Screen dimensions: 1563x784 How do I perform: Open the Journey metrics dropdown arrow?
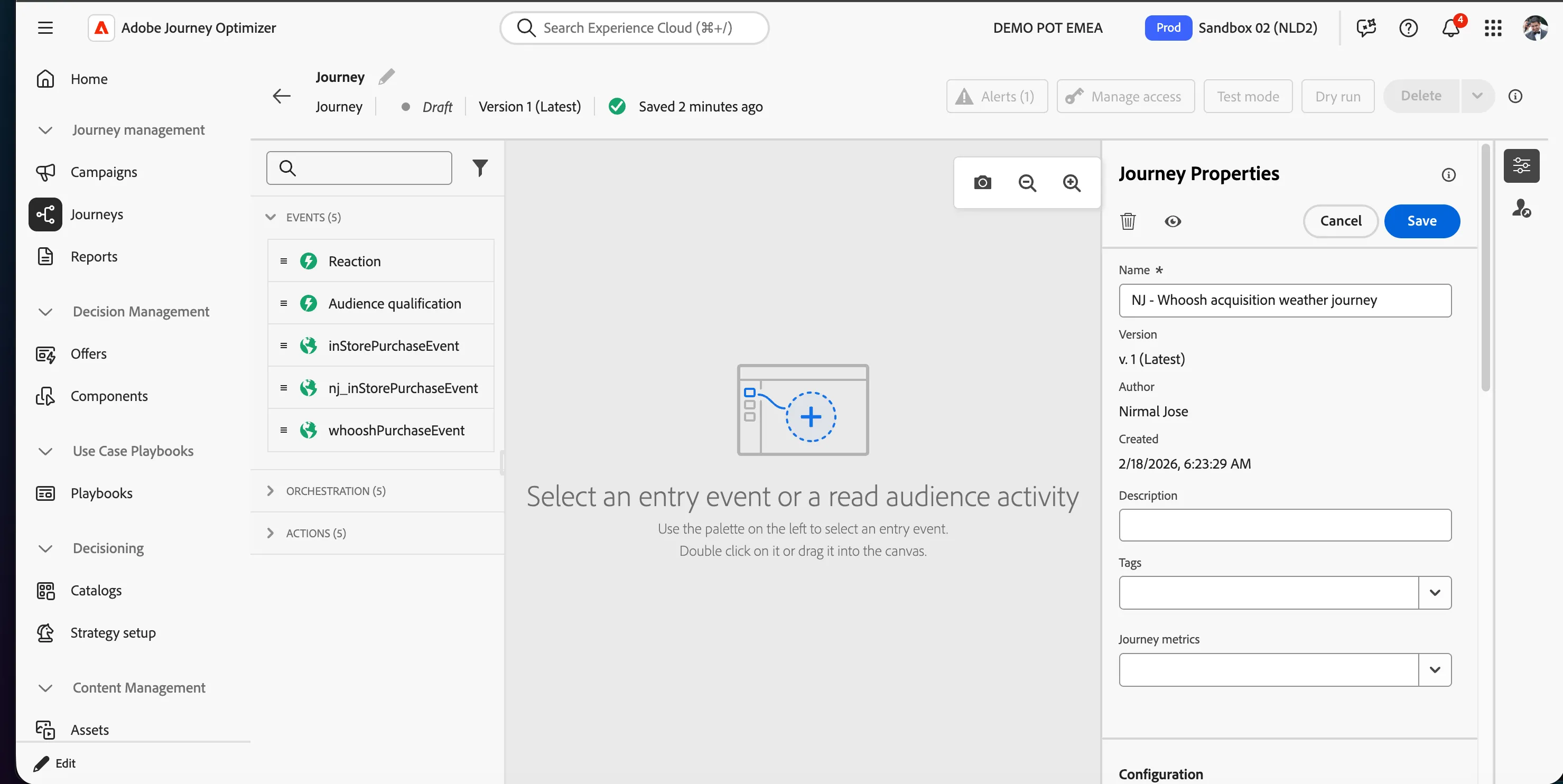[x=1435, y=670]
